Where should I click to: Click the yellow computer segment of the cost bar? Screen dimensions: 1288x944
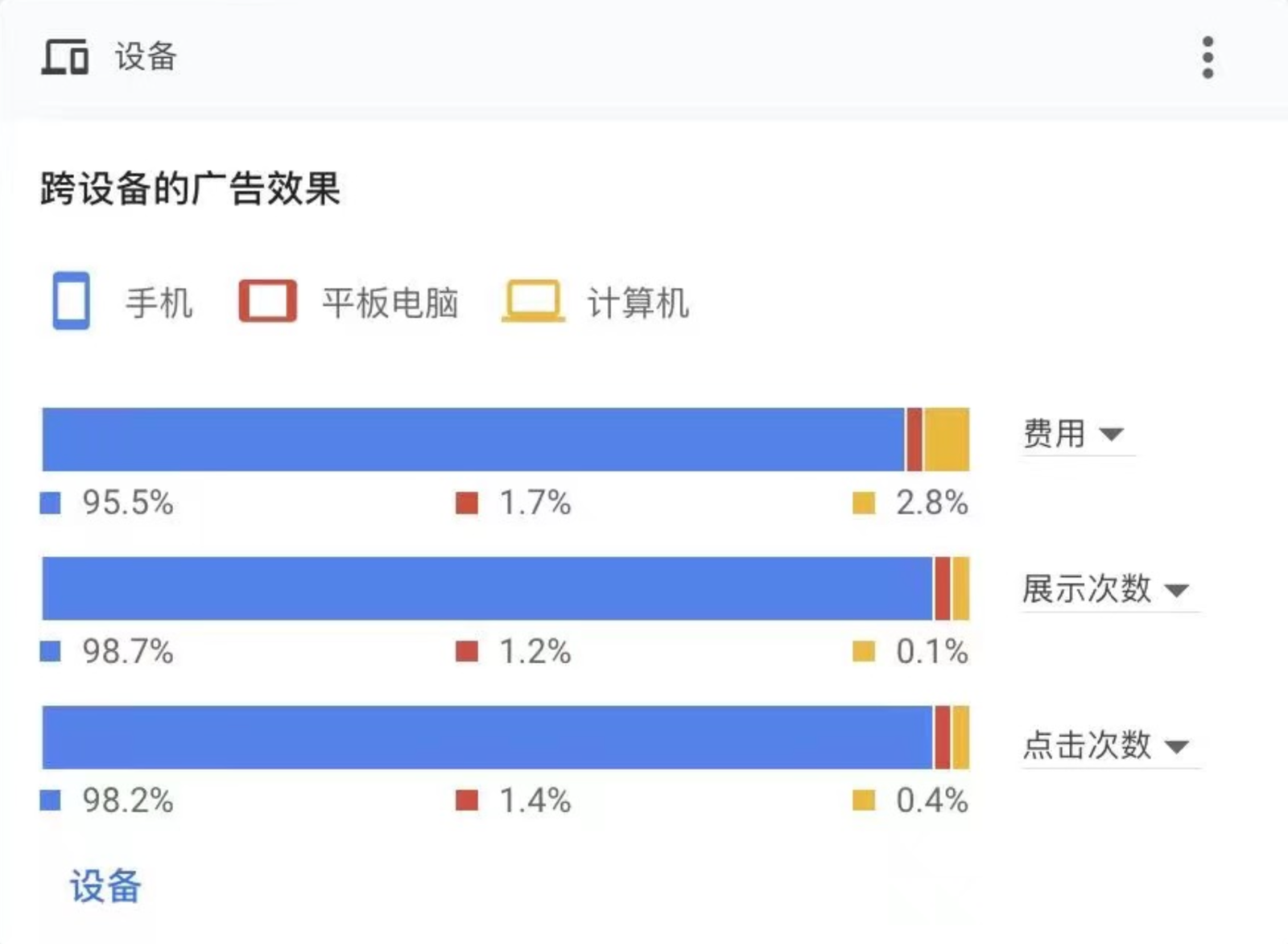[x=947, y=439]
